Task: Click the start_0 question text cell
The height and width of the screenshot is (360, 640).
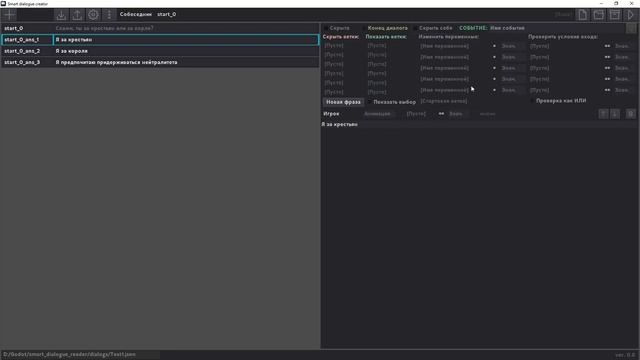Action: pos(186,28)
